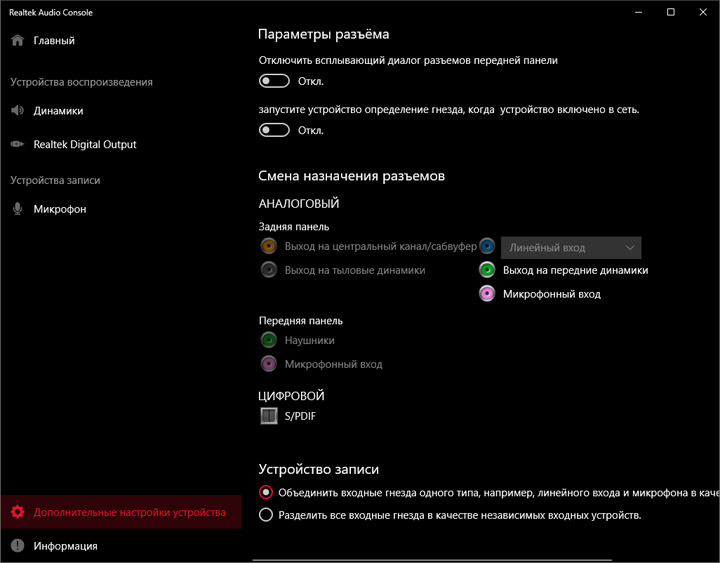The height and width of the screenshot is (563, 720).
Task: Select Микрофон recording device
Action: pos(59,209)
